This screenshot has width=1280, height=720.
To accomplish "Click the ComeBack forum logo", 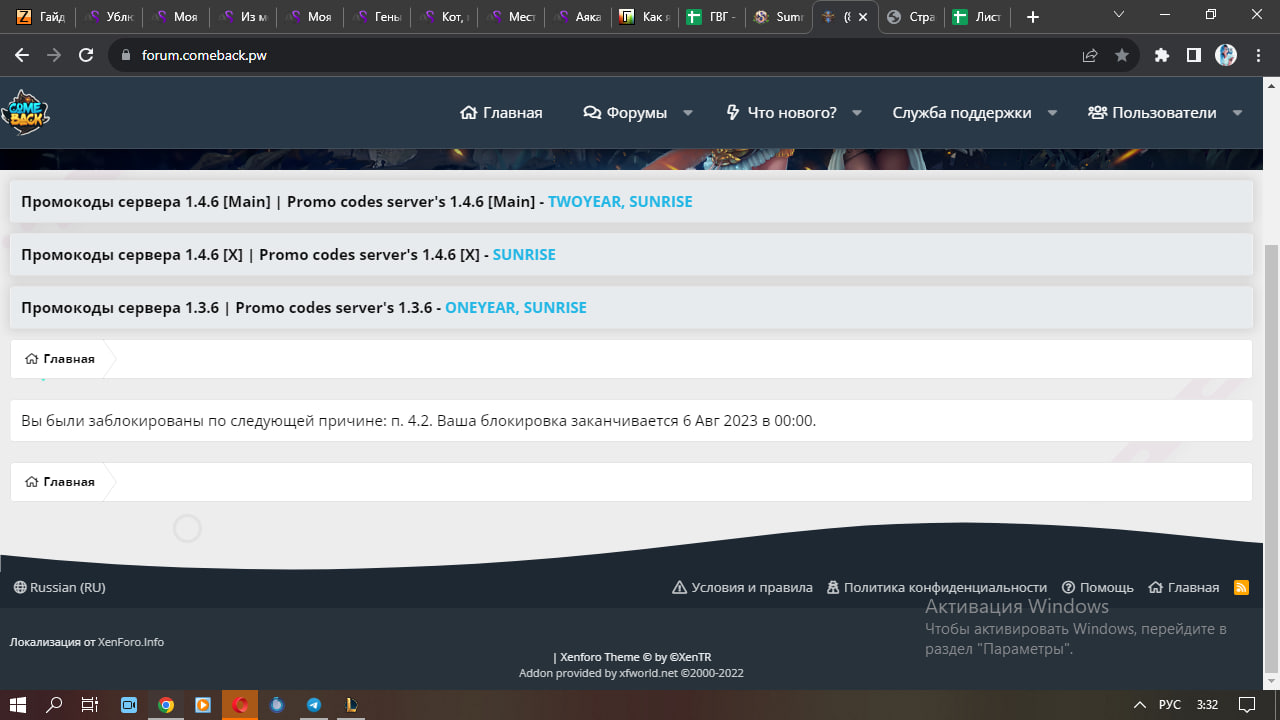I will (x=25, y=112).
